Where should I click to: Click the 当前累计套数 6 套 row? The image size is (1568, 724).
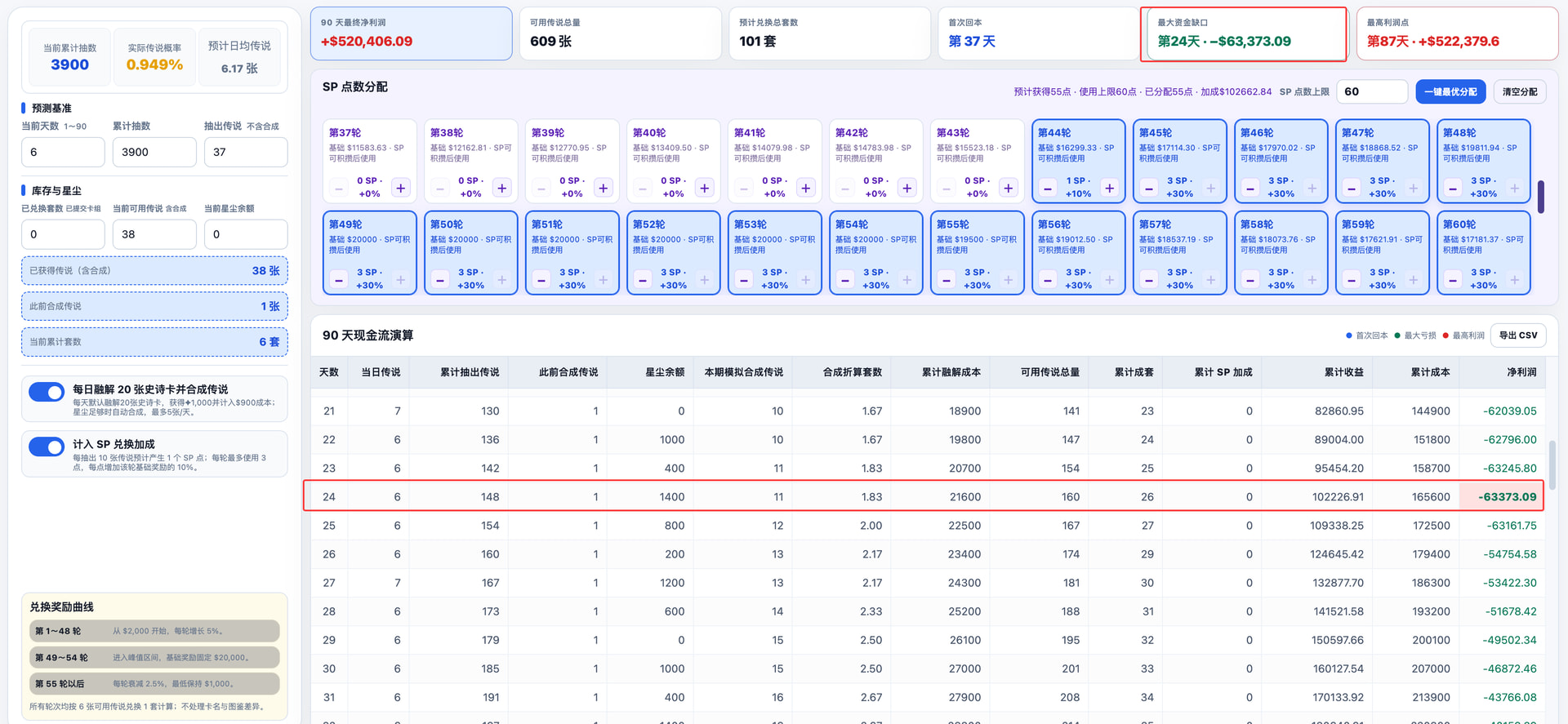click(154, 342)
